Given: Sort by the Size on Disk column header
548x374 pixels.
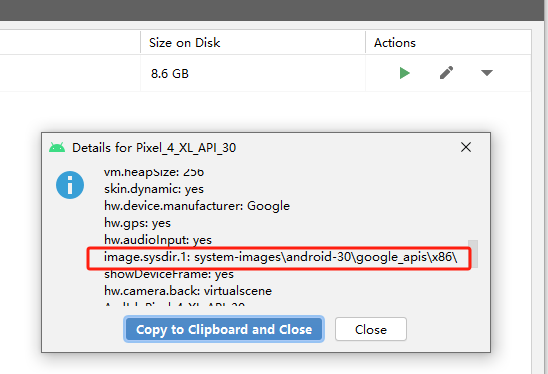Looking at the screenshot, I should (185, 43).
